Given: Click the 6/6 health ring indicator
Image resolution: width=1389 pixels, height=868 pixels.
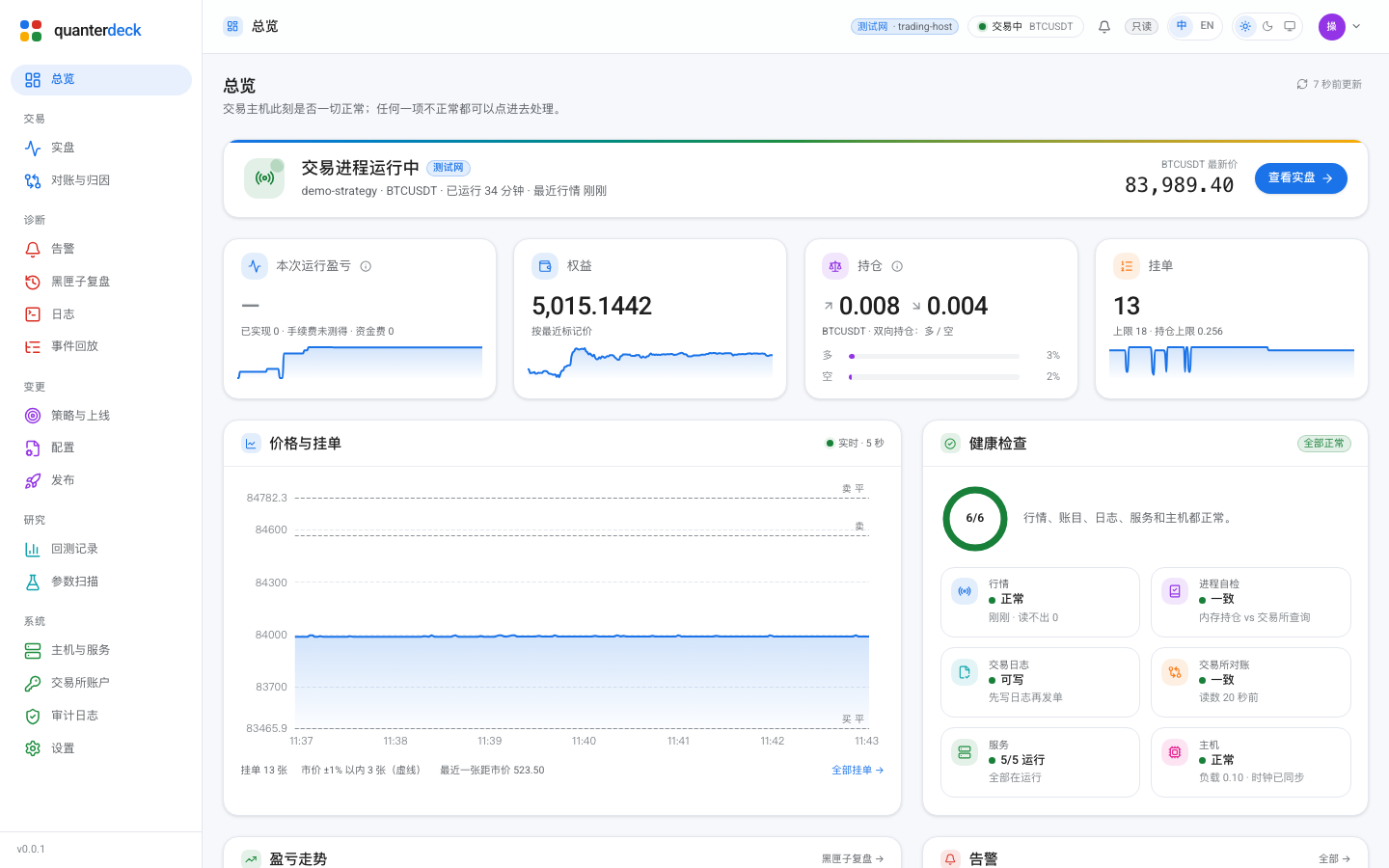Looking at the screenshot, I should point(975,518).
